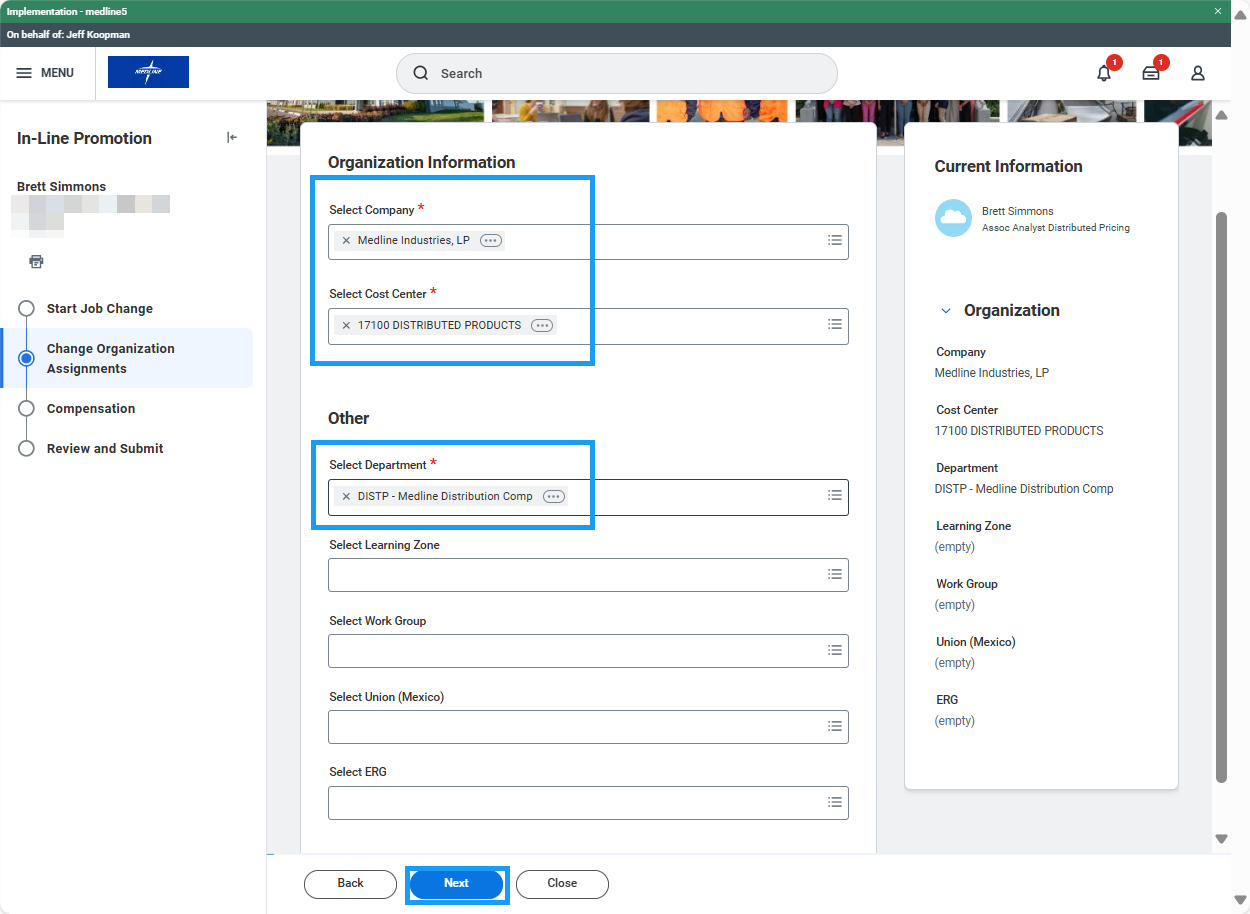Collapse the Organization section in Current Information
Image resolution: width=1250 pixels, height=914 pixels.
pos(946,311)
